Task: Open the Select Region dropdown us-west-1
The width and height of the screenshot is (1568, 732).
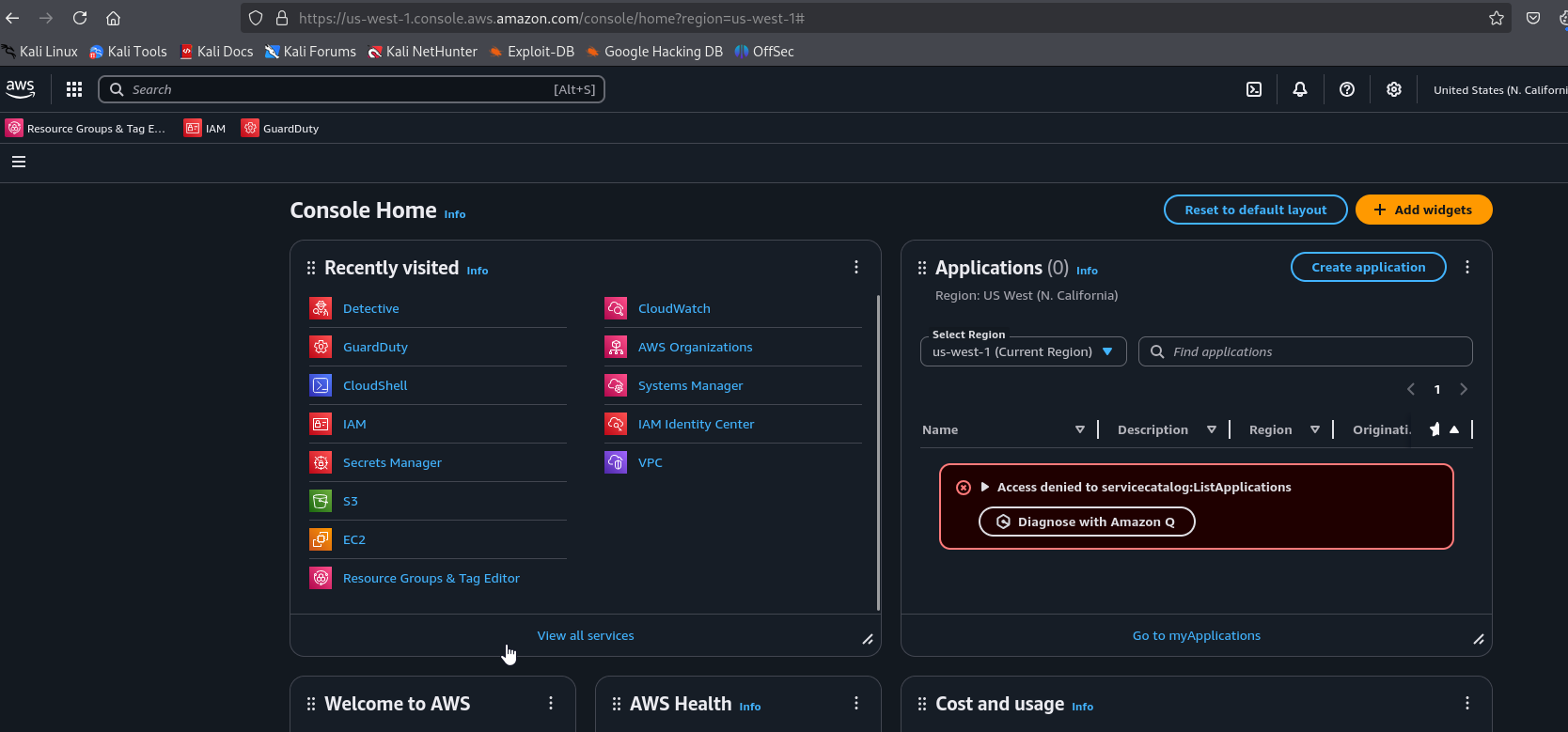Action: pyautogui.click(x=1023, y=351)
